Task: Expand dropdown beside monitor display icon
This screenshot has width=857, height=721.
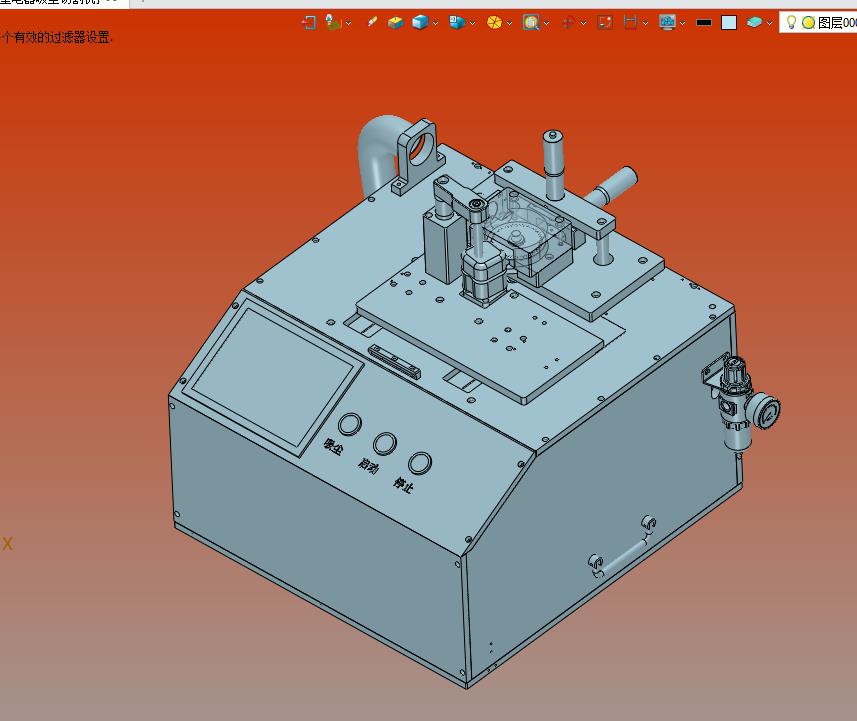Action: click(x=683, y=23)
